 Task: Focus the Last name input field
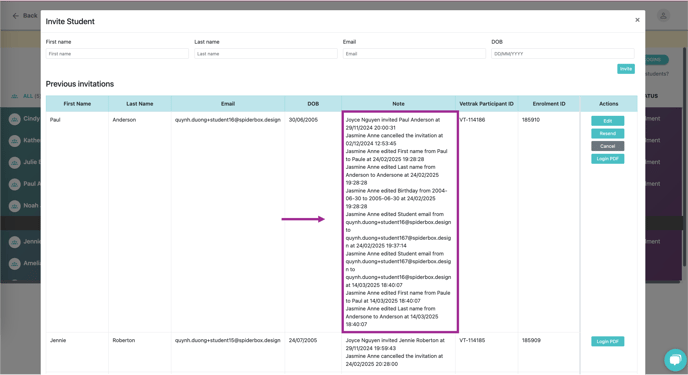265,54
